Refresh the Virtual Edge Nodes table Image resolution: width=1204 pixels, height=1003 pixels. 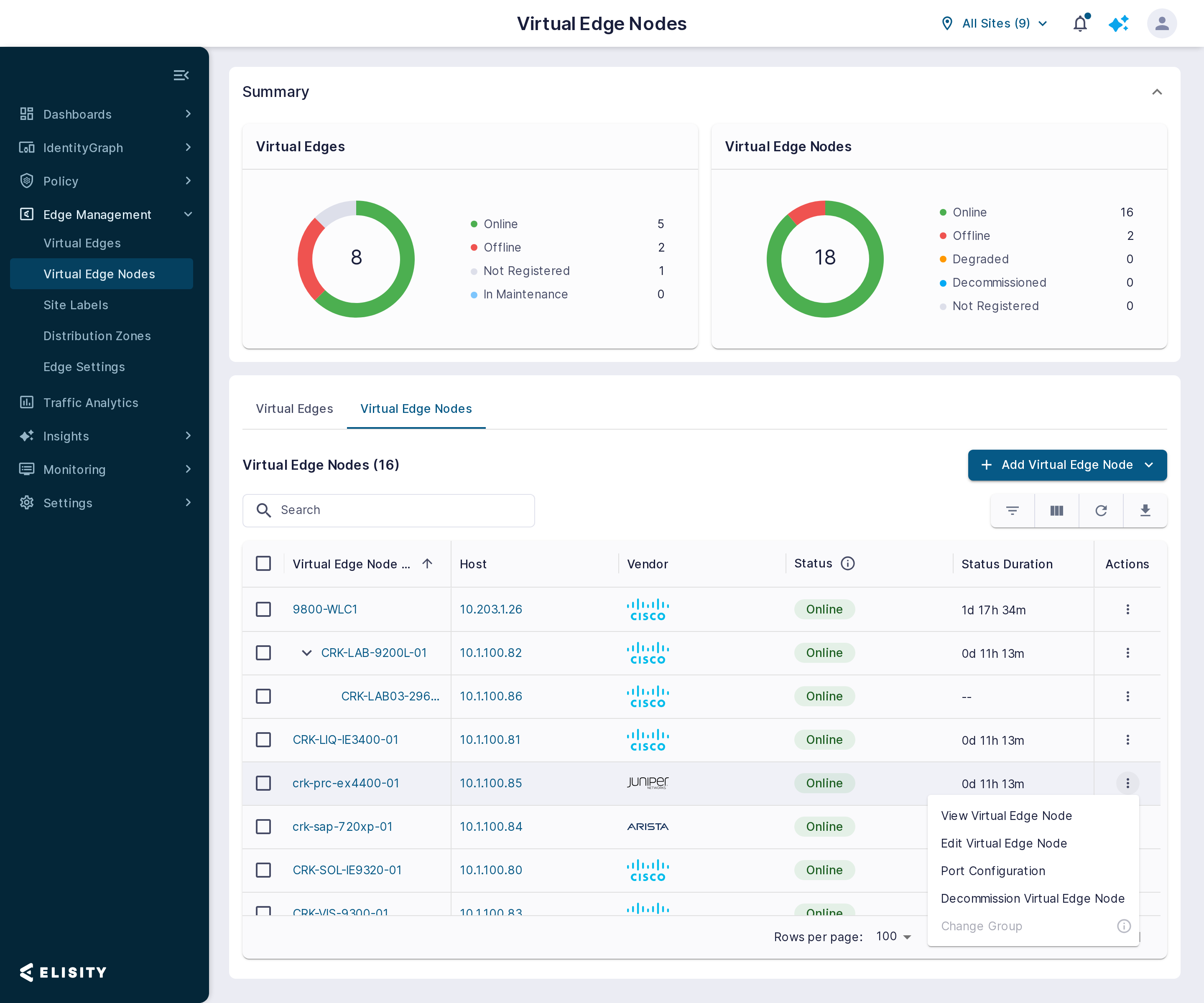pos(1101,510)
